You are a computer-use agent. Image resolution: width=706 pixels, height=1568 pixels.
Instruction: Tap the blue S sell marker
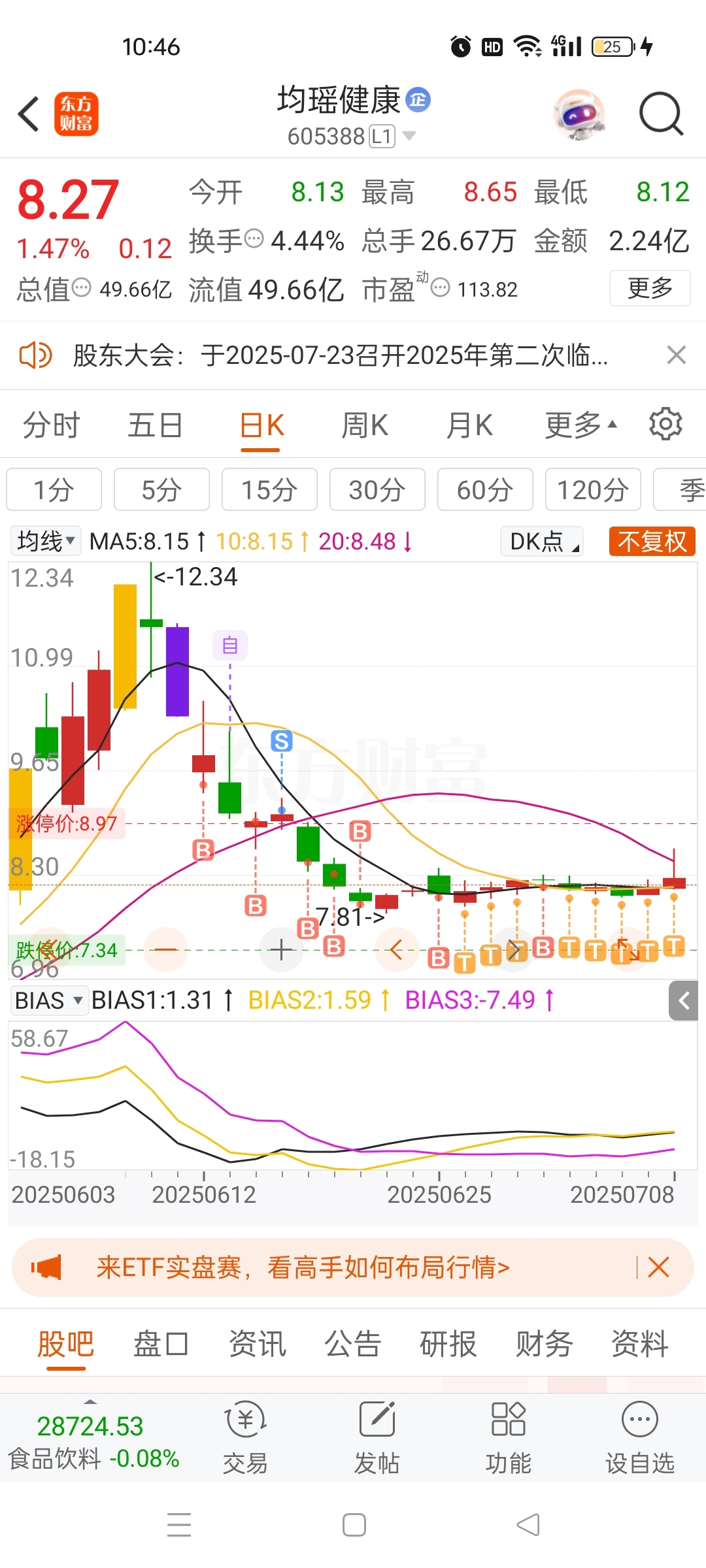tap(282, 741)
